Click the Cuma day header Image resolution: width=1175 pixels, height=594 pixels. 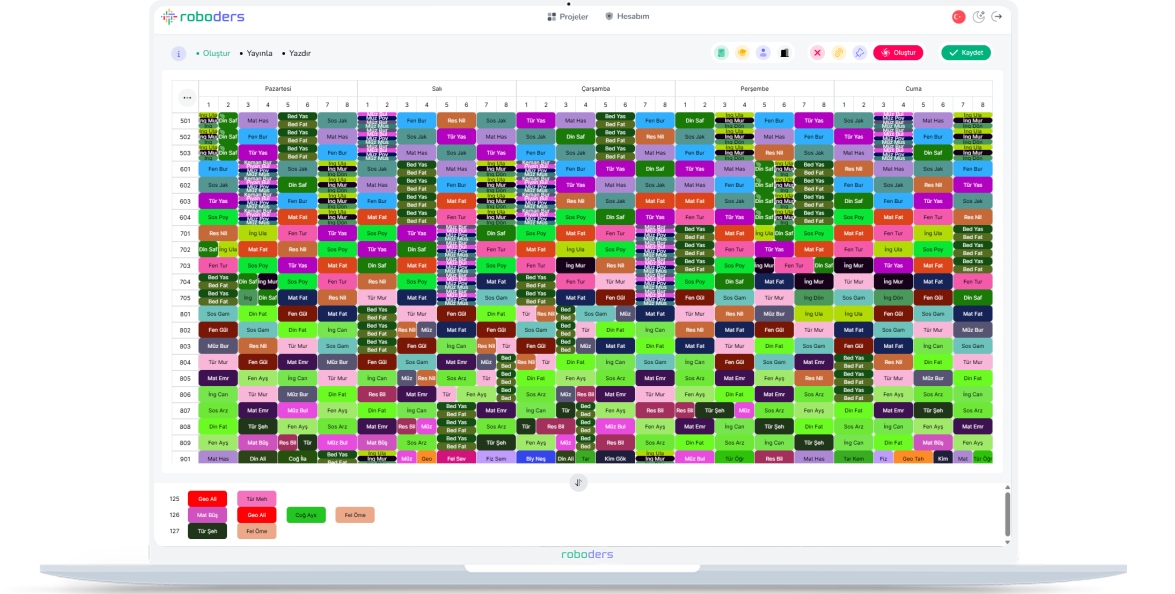click(913, 88)
